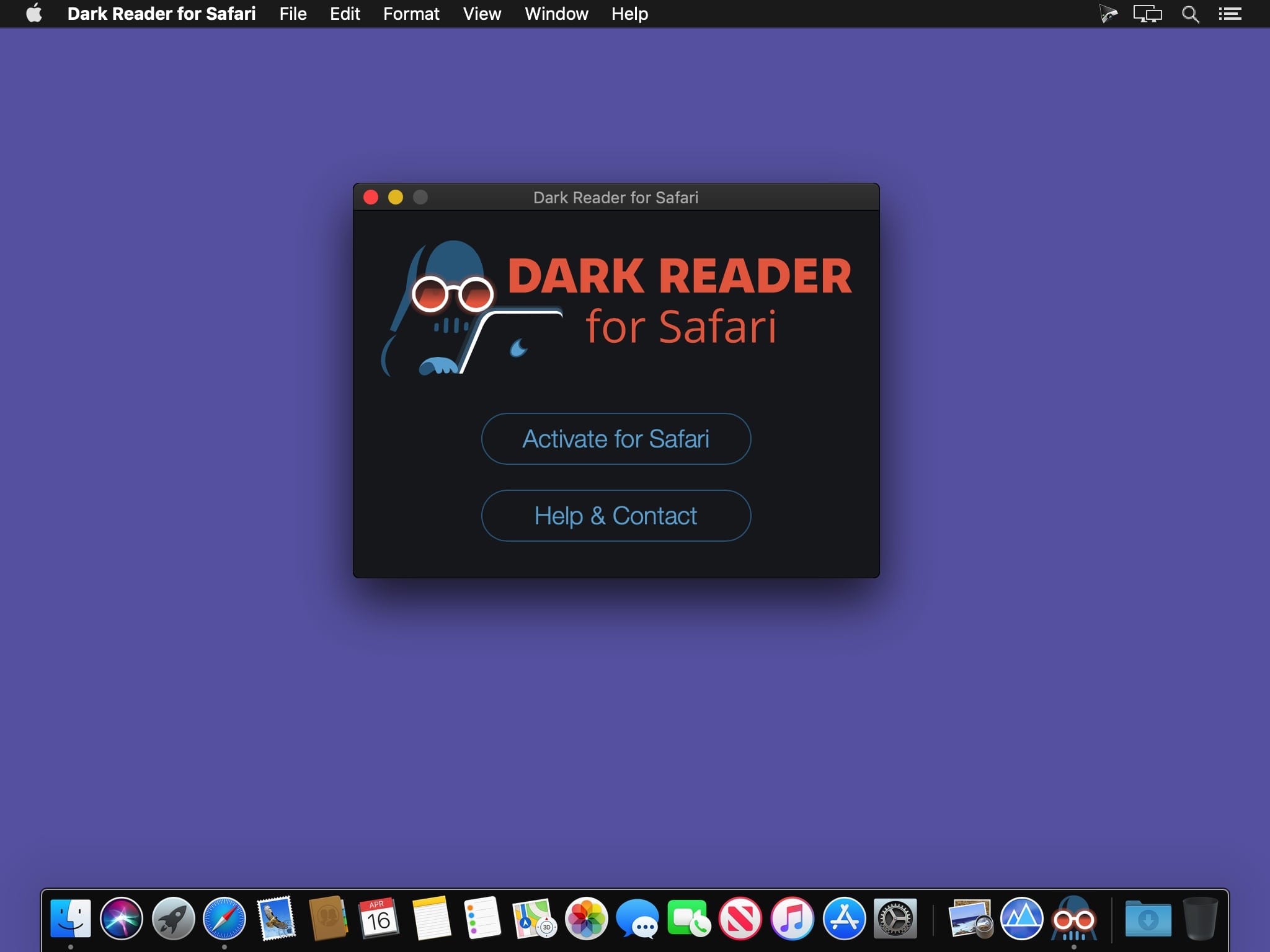Open Help & Contact

[616, 516]
